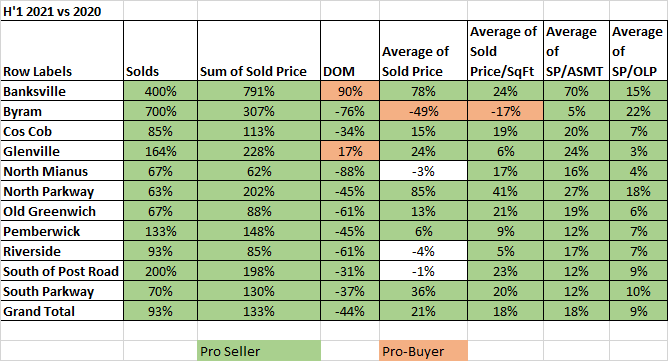Click North Parkway Sum of Sold Price 202%
668x361 pixels.
(x=259, y=191)
